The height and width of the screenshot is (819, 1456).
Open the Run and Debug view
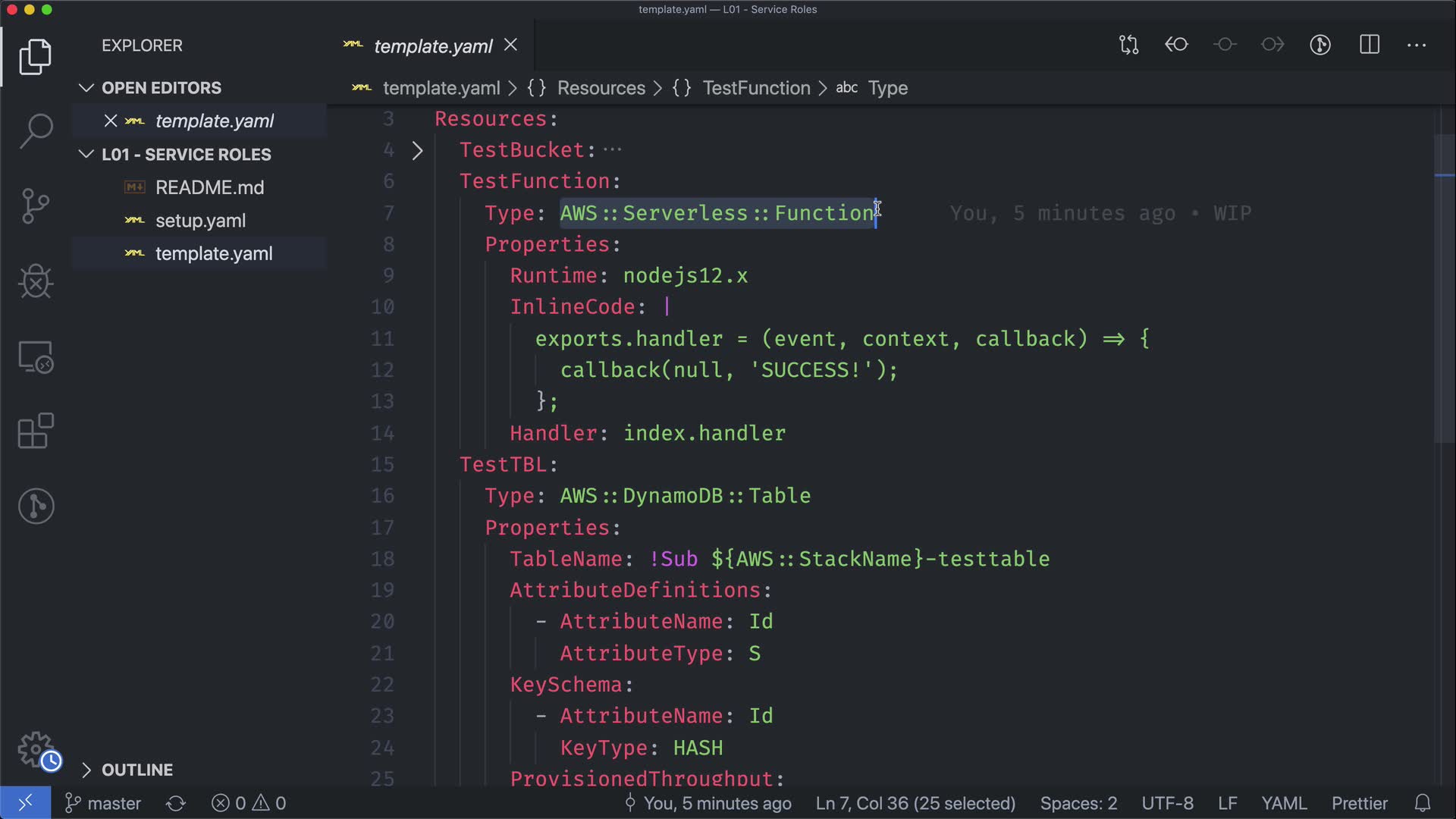36,281
